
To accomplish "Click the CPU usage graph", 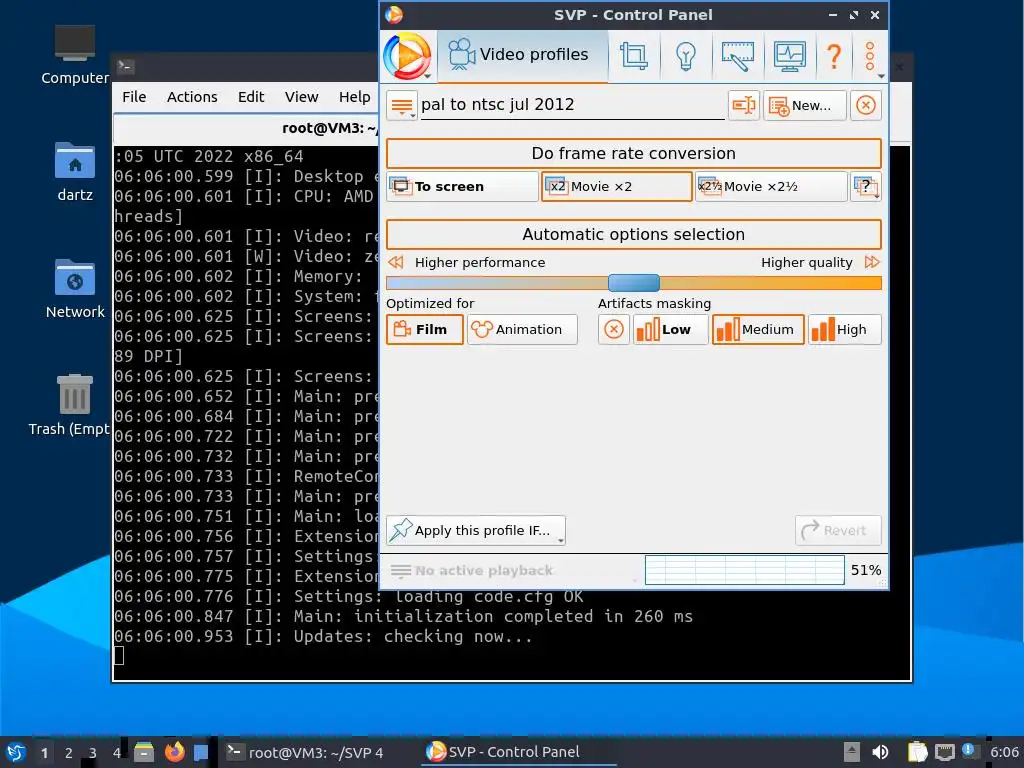I will click(x=744, y=570).
